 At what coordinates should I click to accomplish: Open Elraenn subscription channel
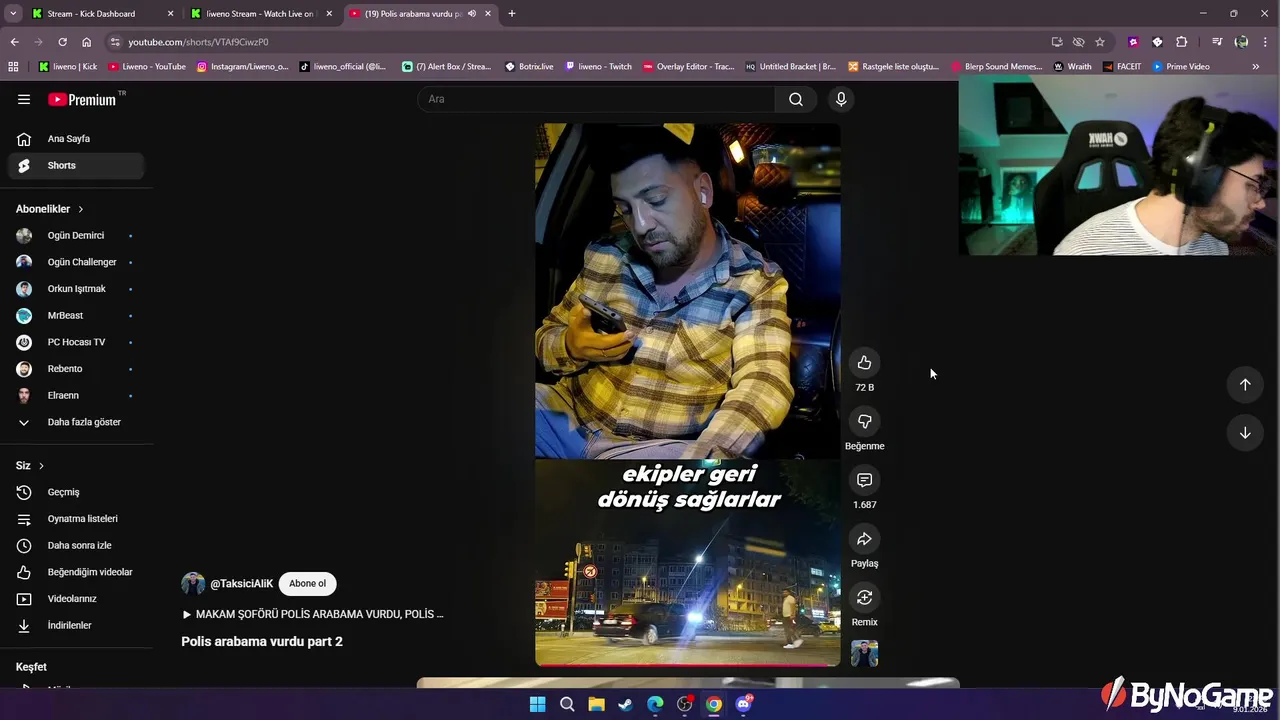tap(76, 396)
